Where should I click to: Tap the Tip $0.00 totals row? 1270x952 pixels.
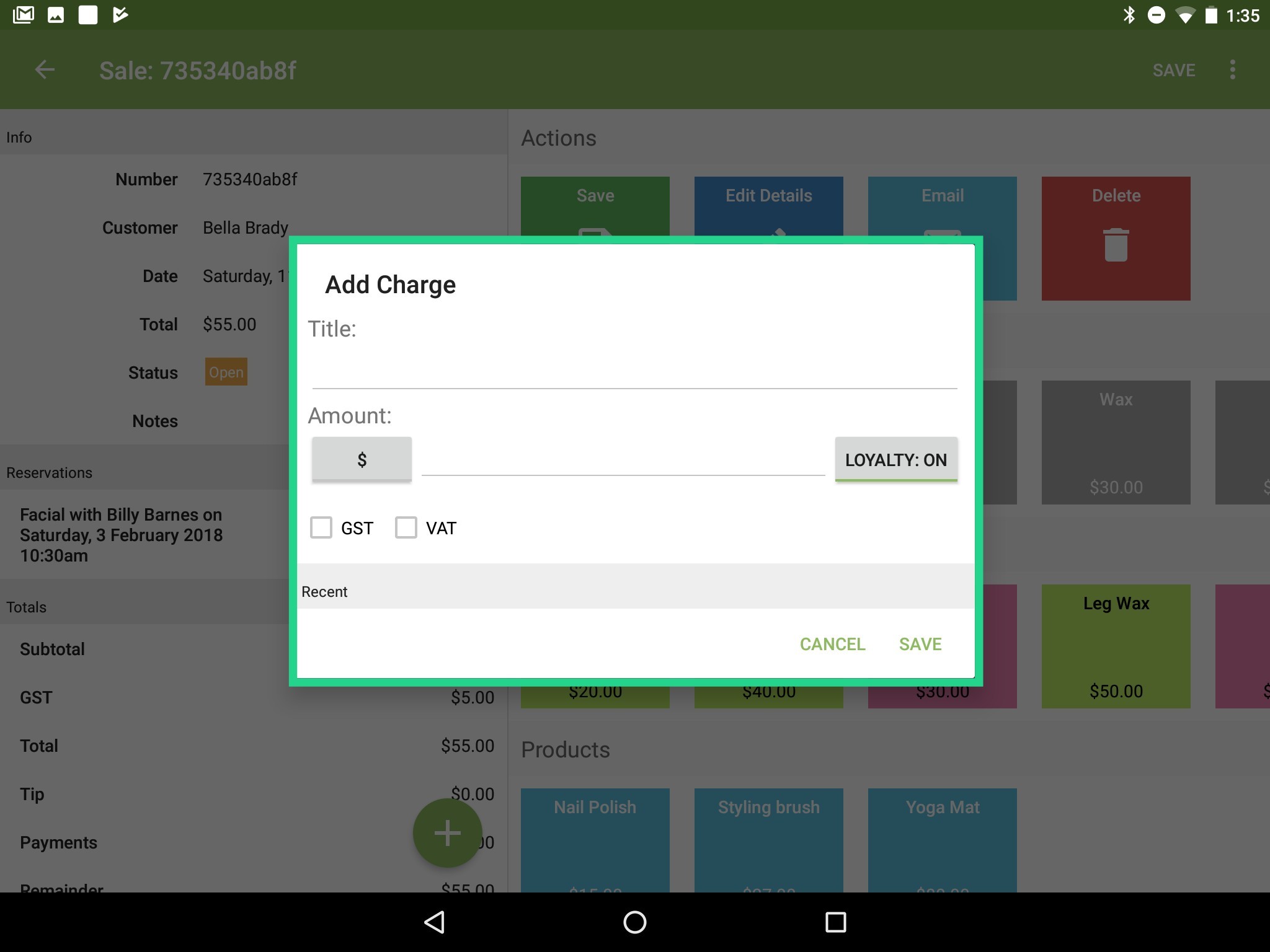tap(254, 794)
